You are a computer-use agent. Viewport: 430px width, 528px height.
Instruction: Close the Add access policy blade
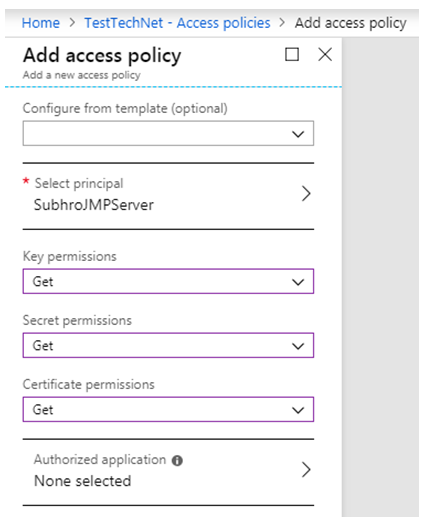(325, 54)
